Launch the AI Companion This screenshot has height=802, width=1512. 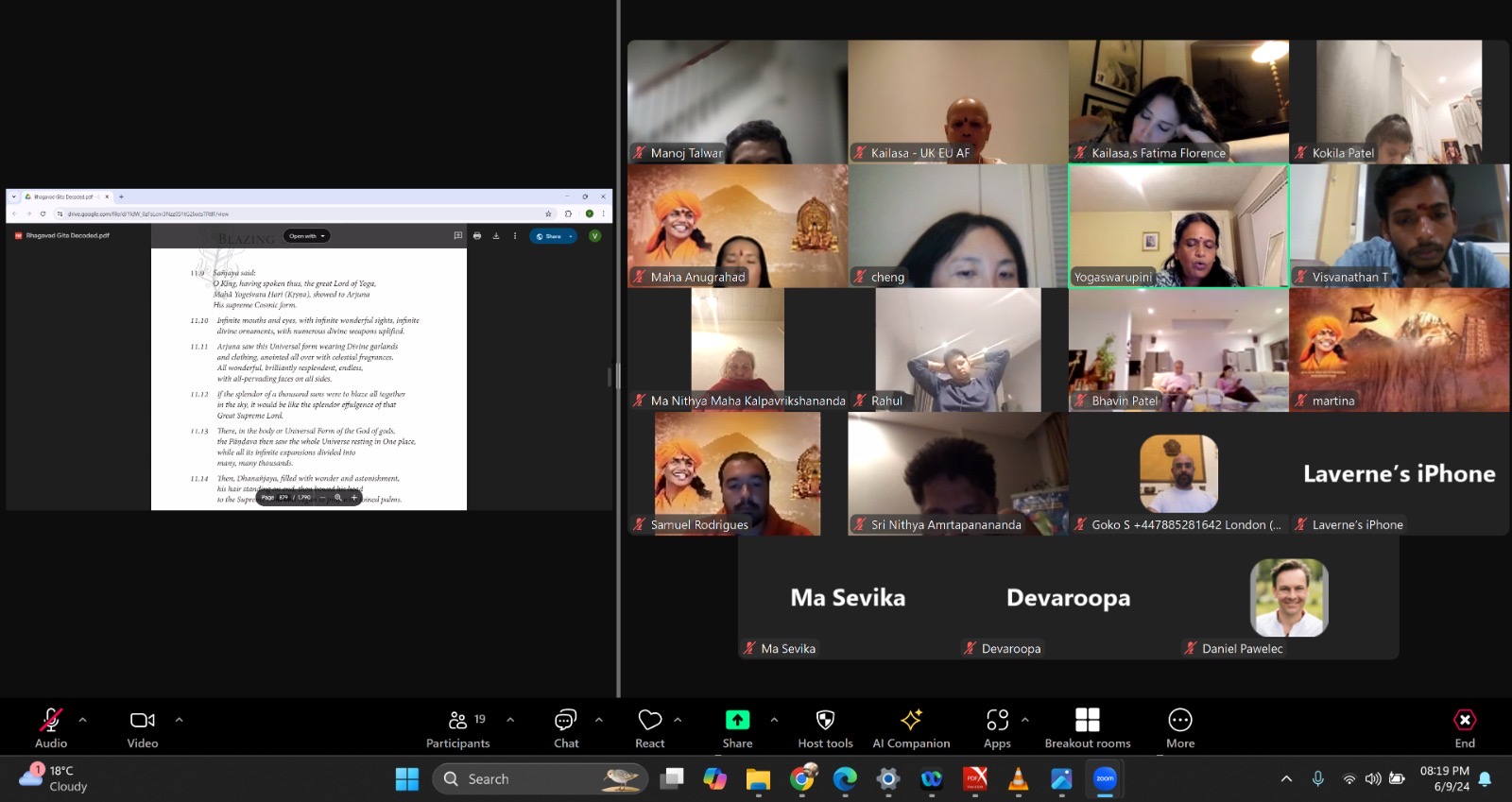coord(911,728)
